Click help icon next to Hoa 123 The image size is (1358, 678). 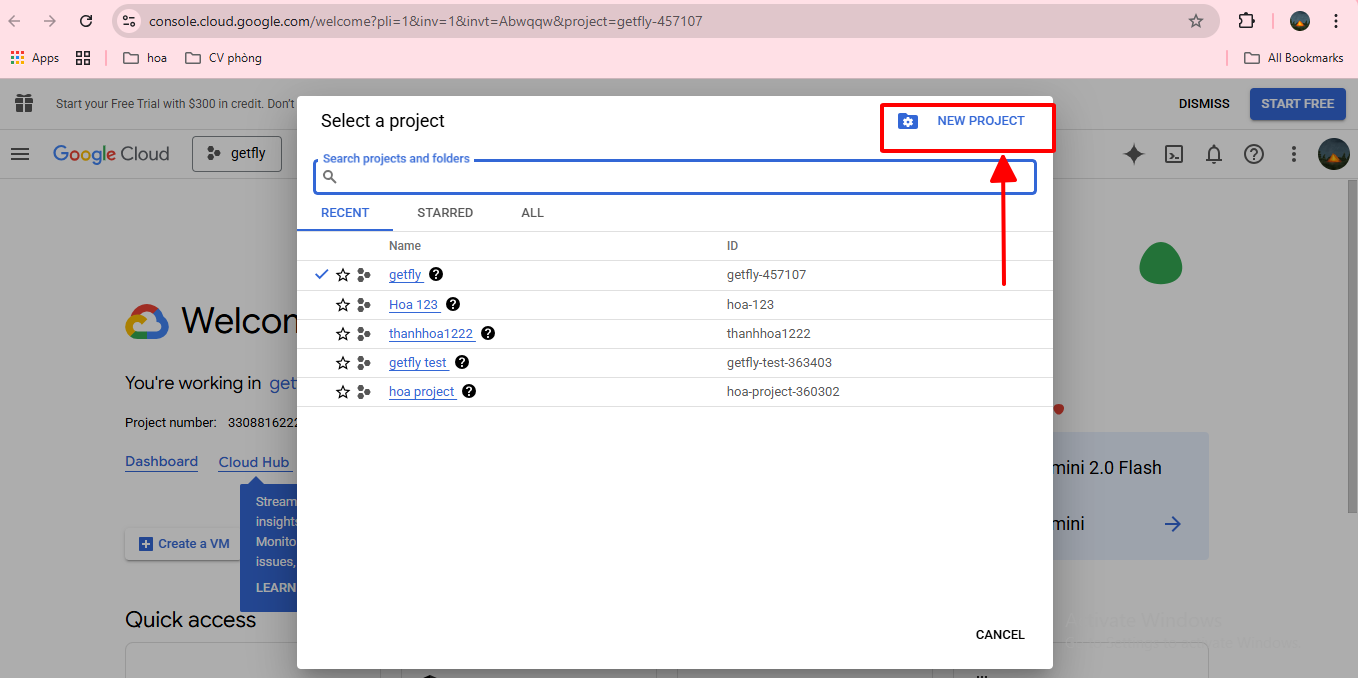(453, 304)
